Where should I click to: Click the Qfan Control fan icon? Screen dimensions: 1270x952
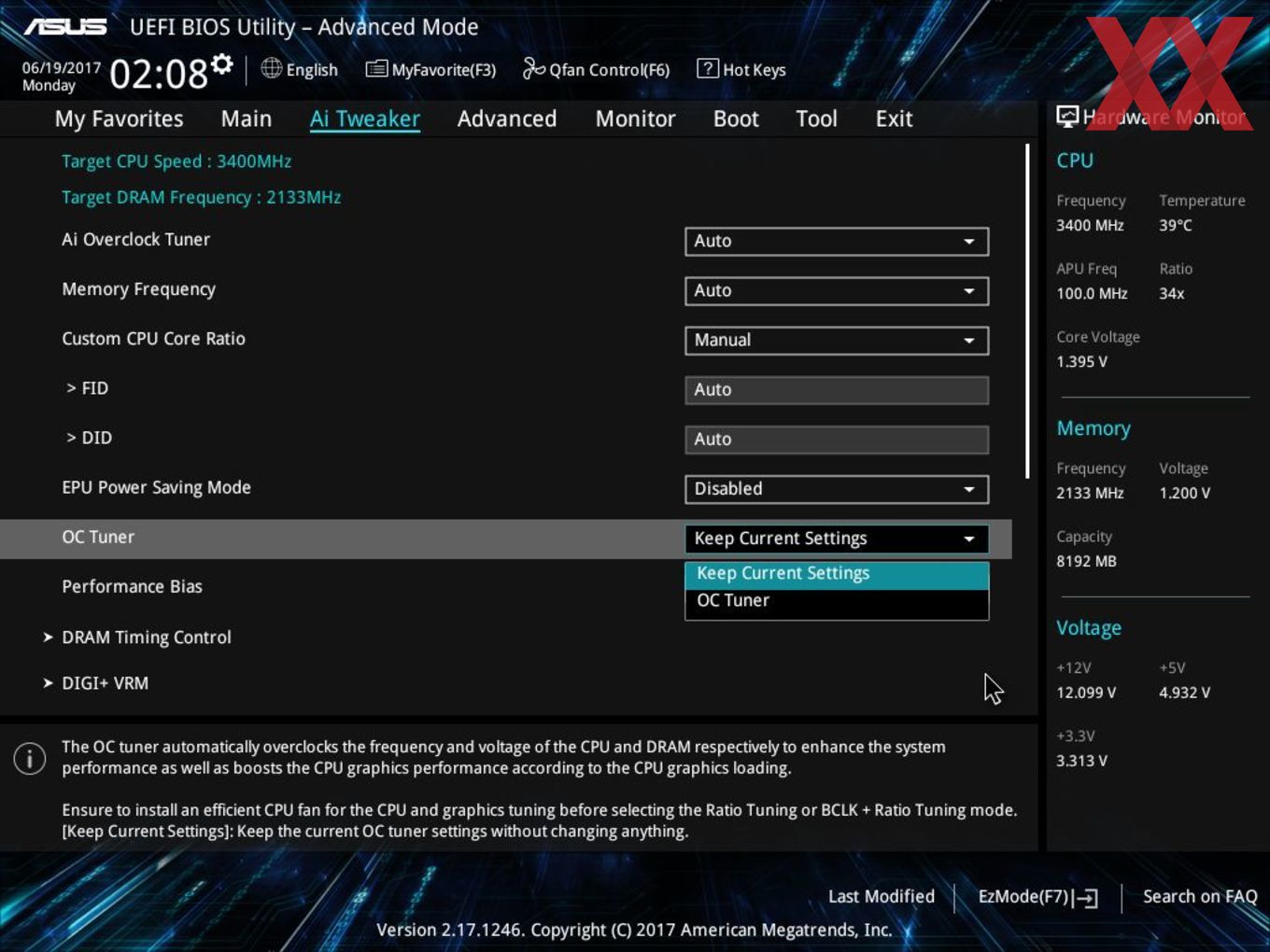click(x=534, y=68)
